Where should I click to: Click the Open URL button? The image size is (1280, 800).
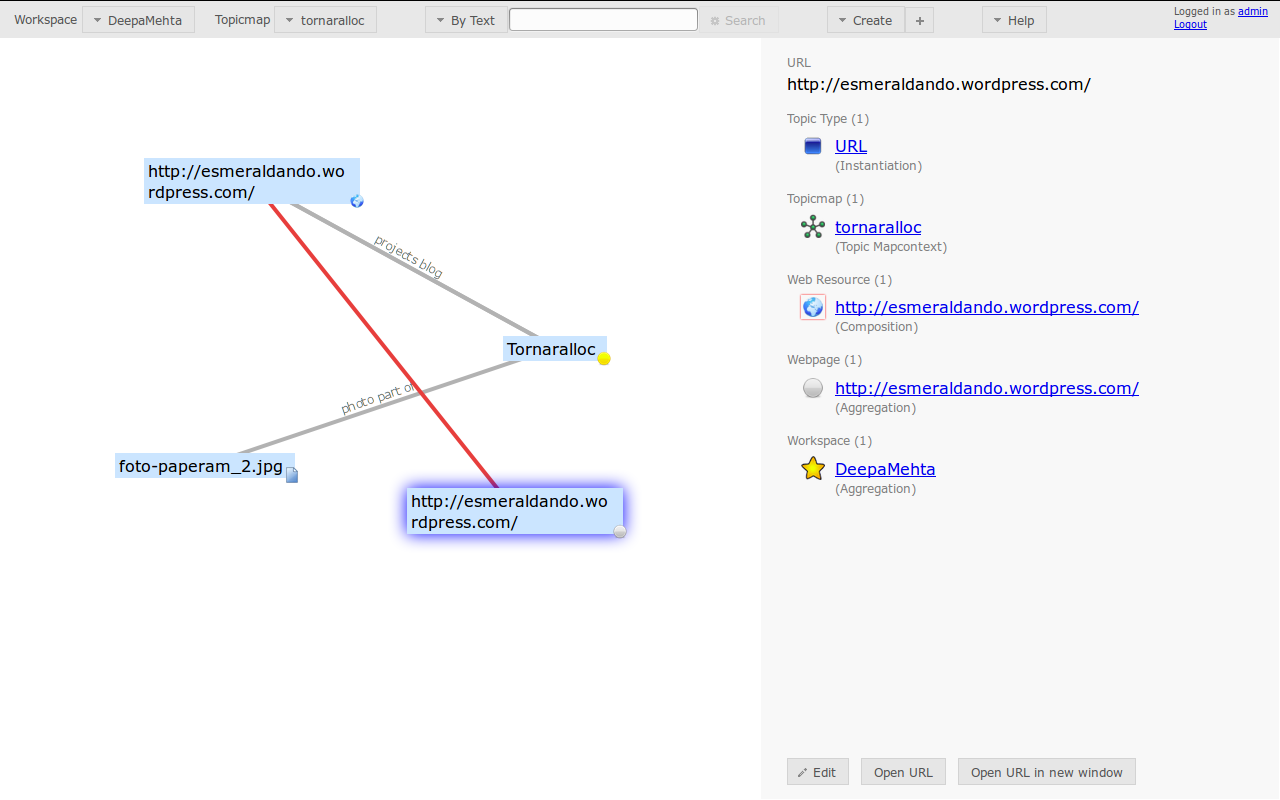pyautogui.click(x=903, y=772)
